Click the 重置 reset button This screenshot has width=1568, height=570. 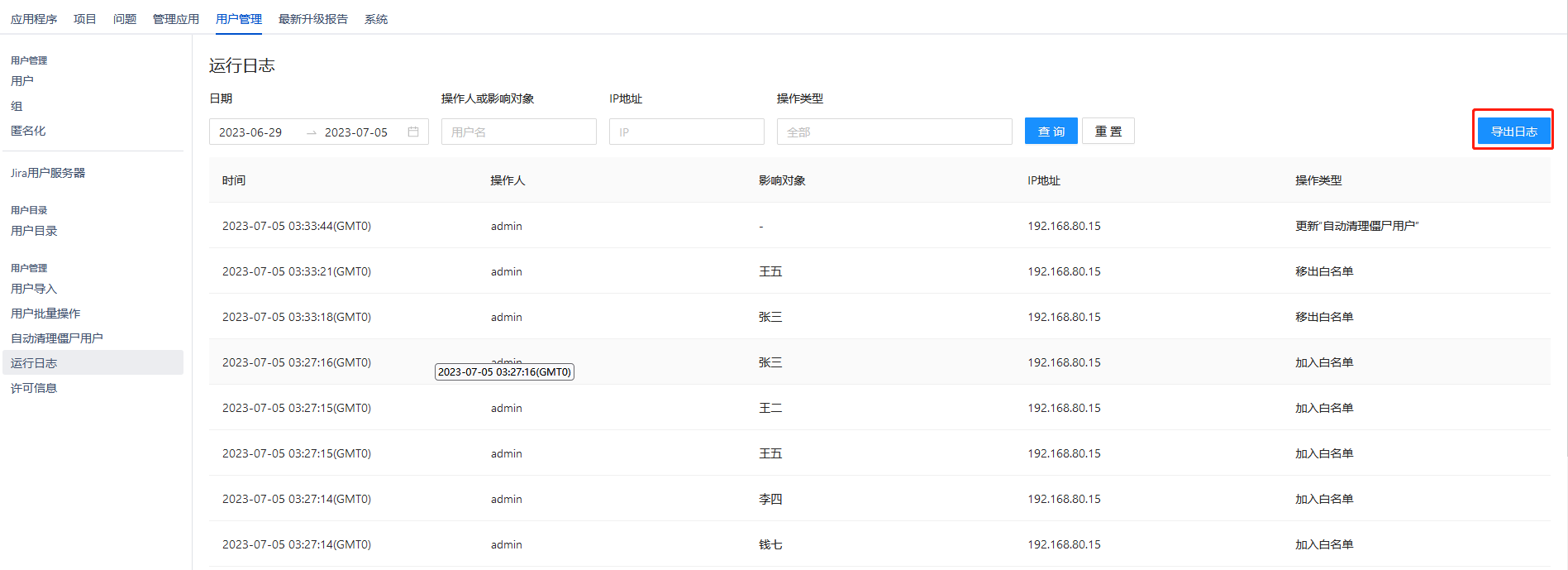[1108, 132]
